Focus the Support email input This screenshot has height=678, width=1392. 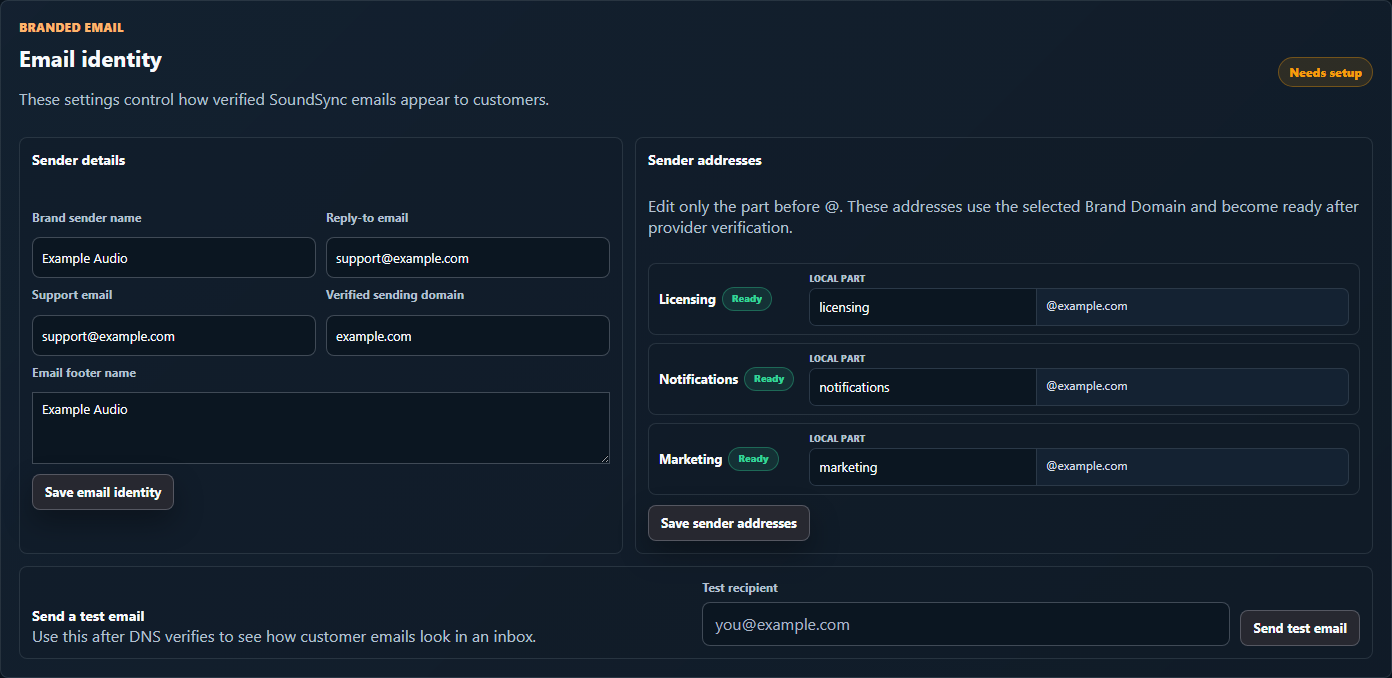(174, 336)
